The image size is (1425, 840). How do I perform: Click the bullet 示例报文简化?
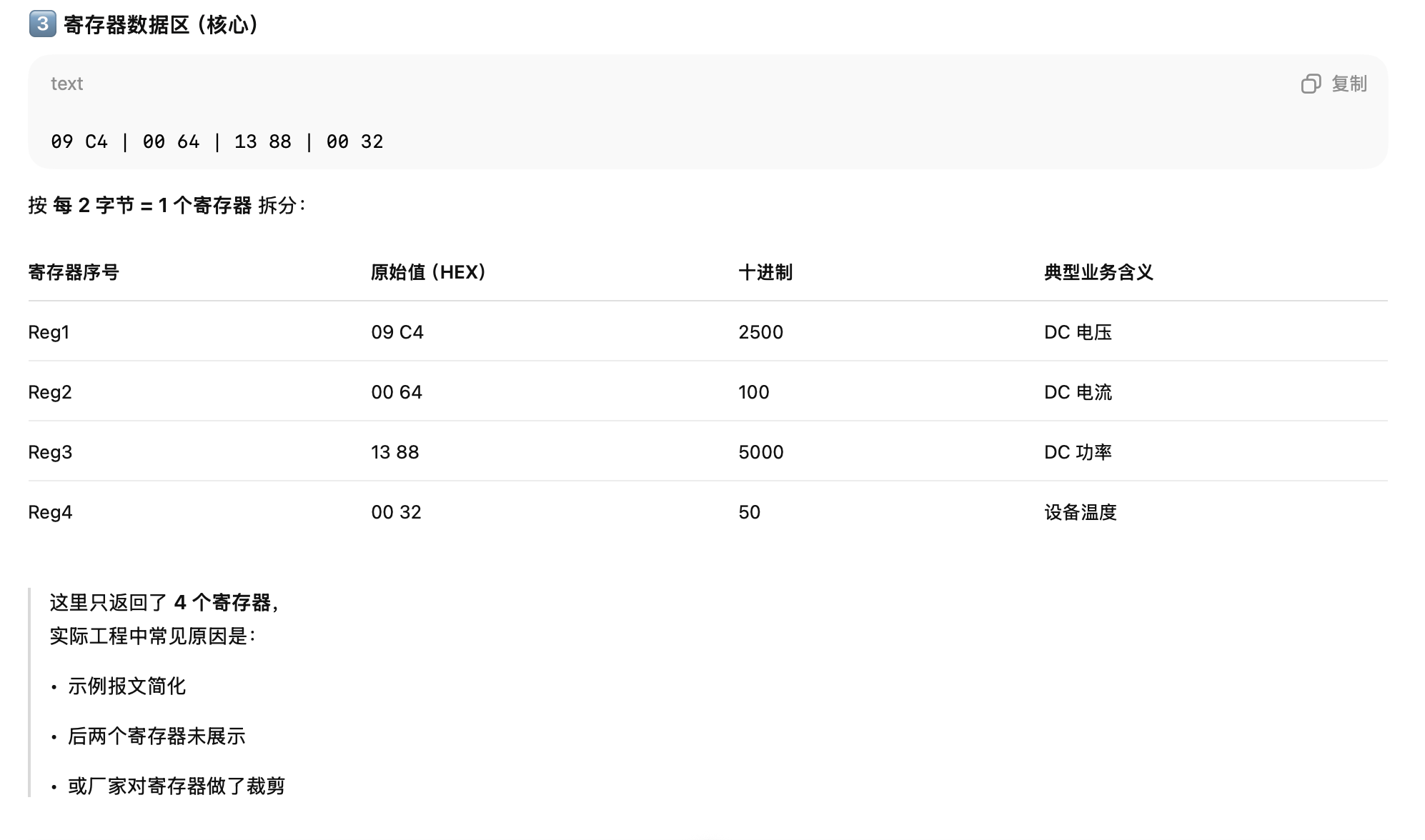126,686
